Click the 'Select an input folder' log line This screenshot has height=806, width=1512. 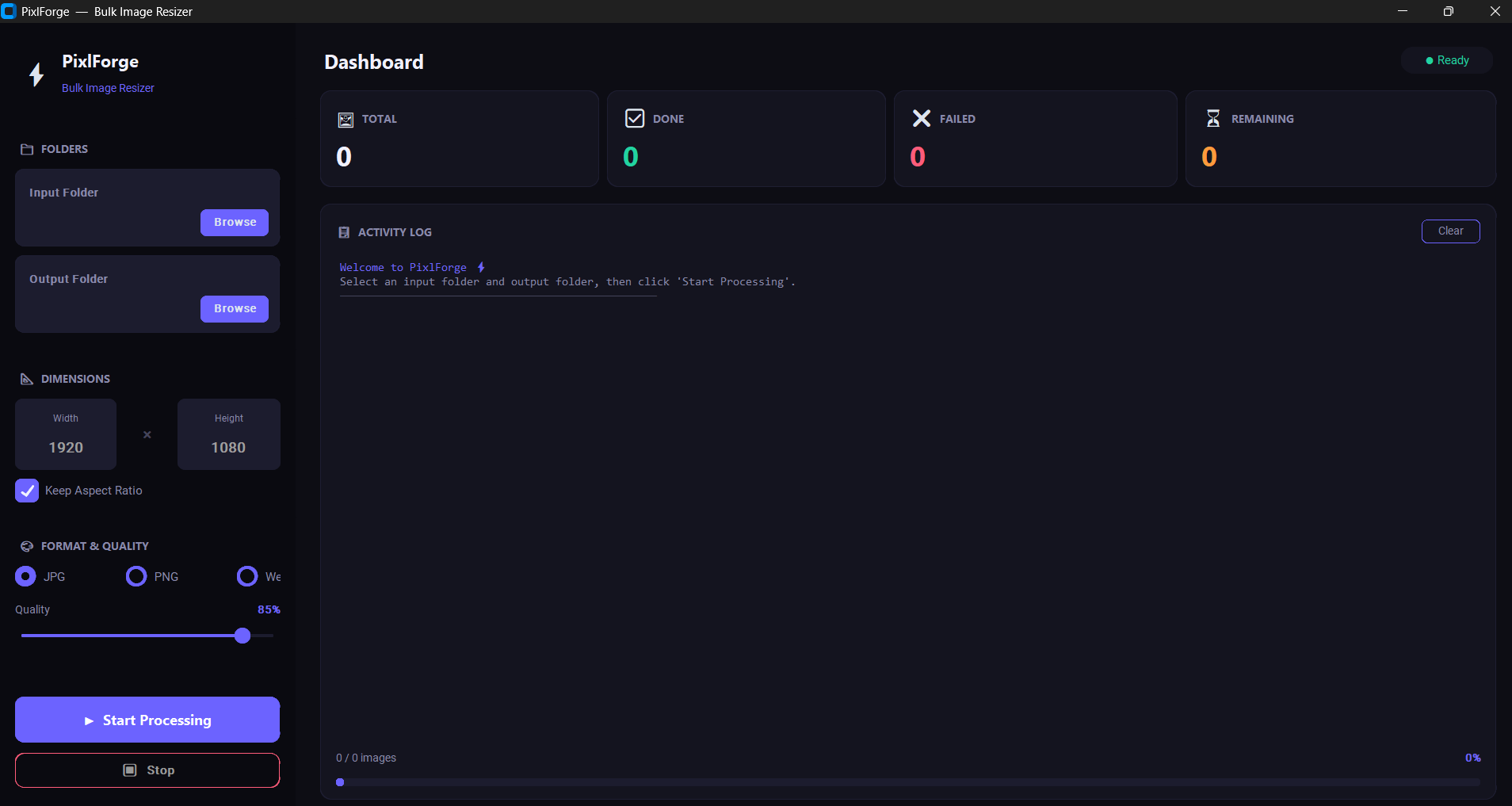point(567,282)
